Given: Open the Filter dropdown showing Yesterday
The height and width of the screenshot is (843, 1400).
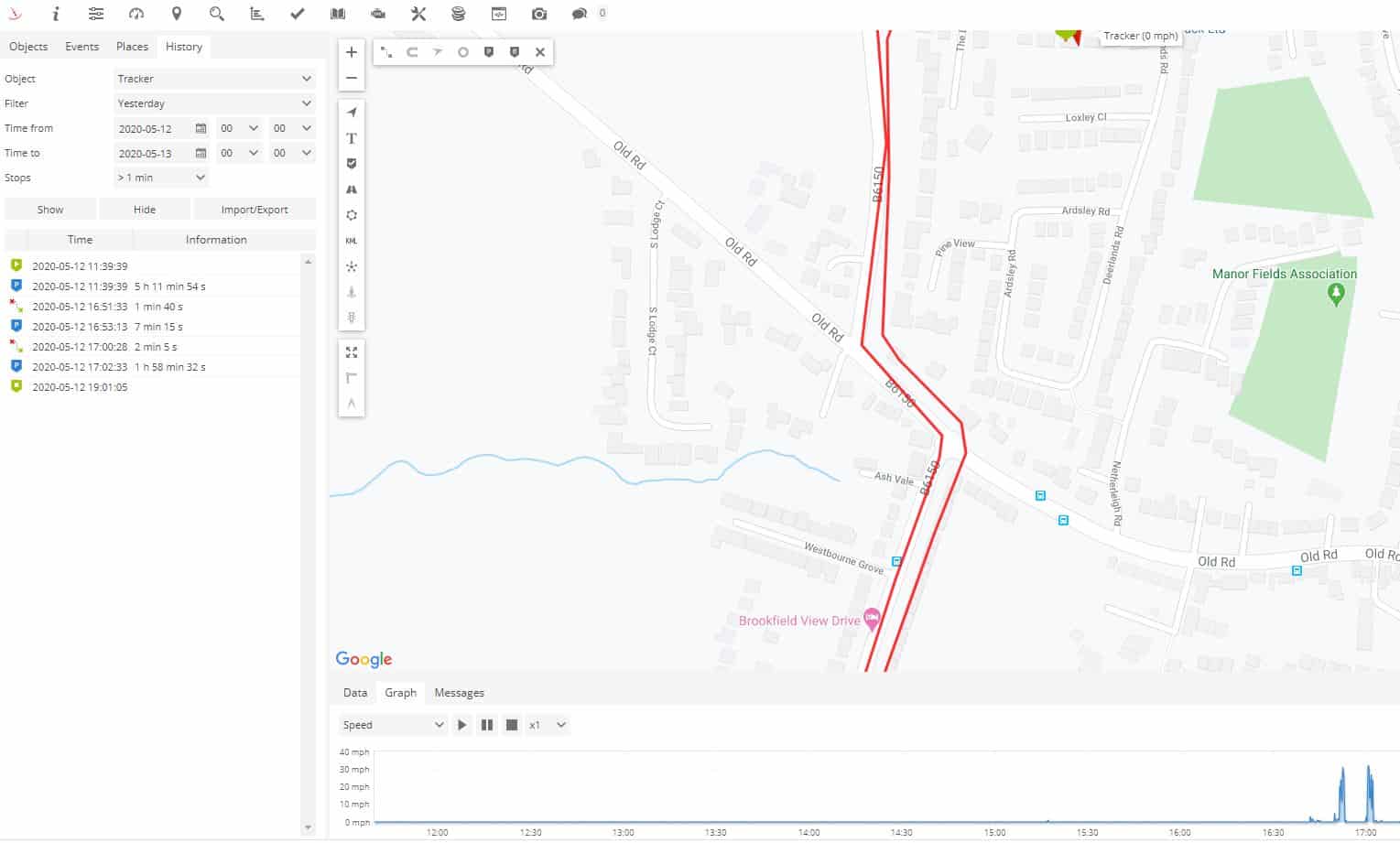Looking at the screenshot, I should click(x=214, y=103).
